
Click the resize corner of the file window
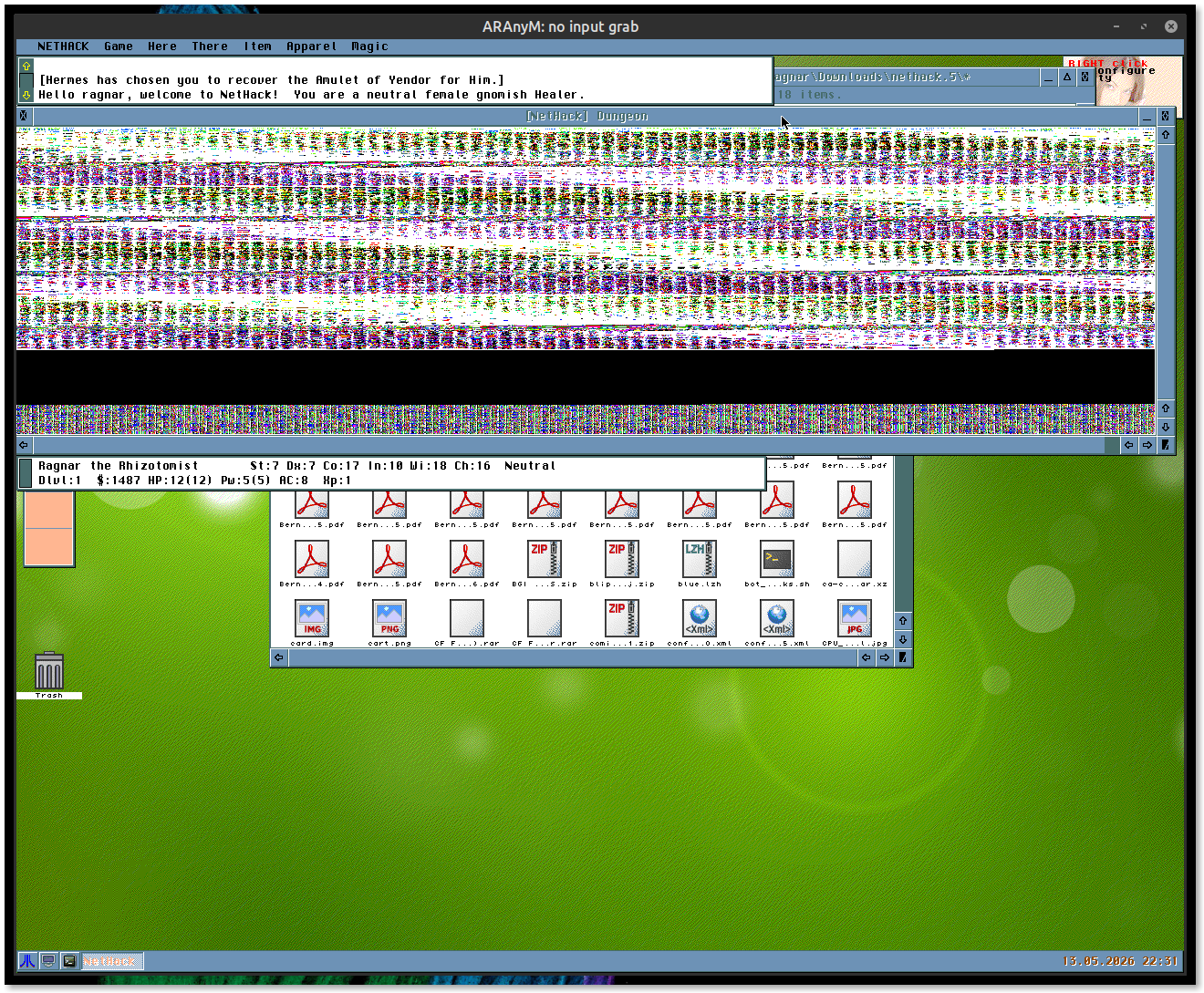(x=903, y=657)
